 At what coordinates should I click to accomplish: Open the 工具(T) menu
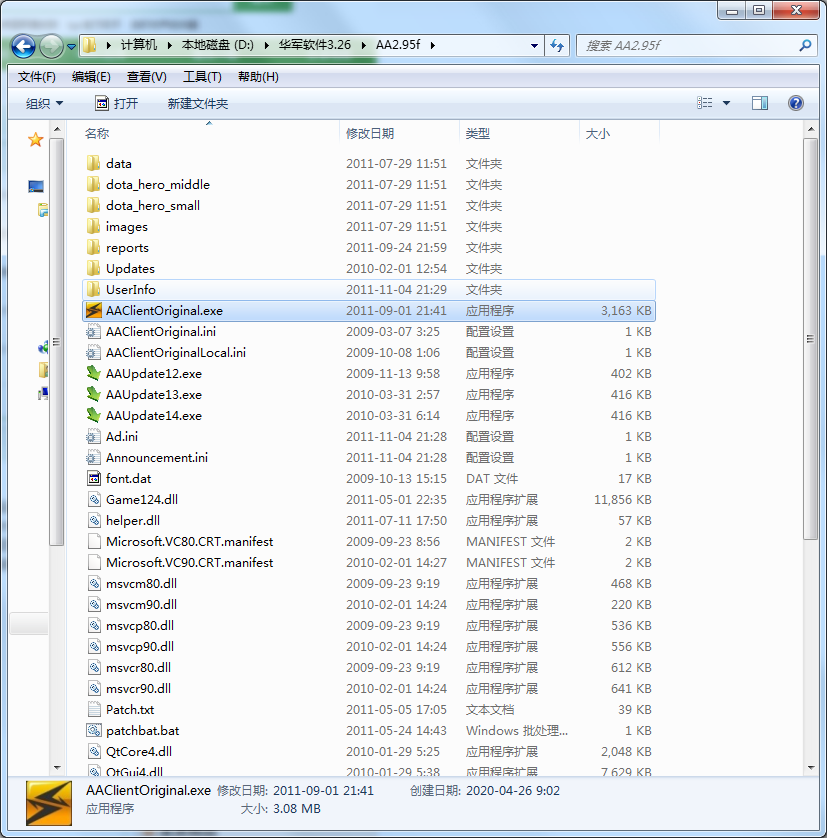tap(202, 77)
